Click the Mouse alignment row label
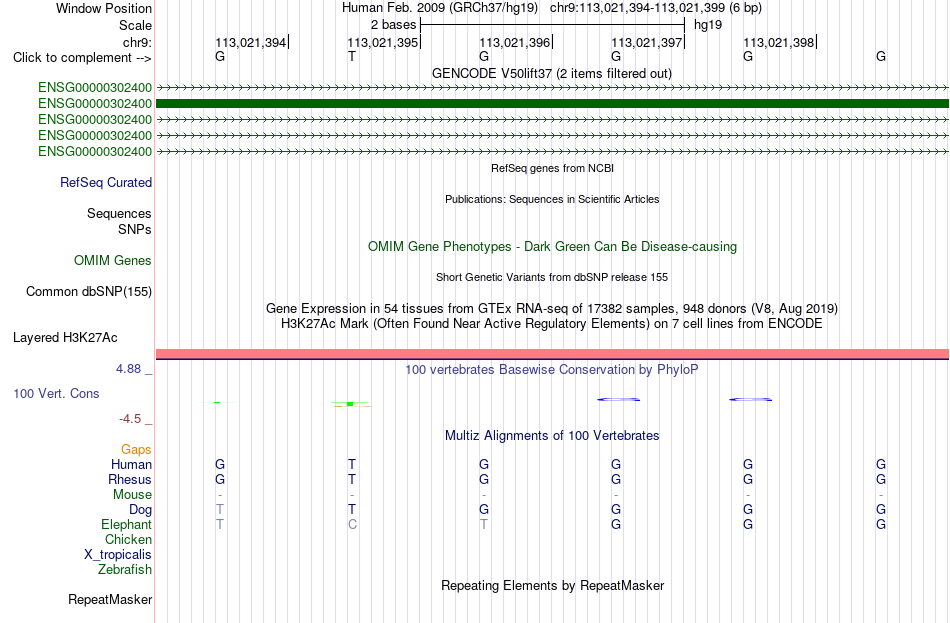The image size is (950, 623). tap(132, 495)
